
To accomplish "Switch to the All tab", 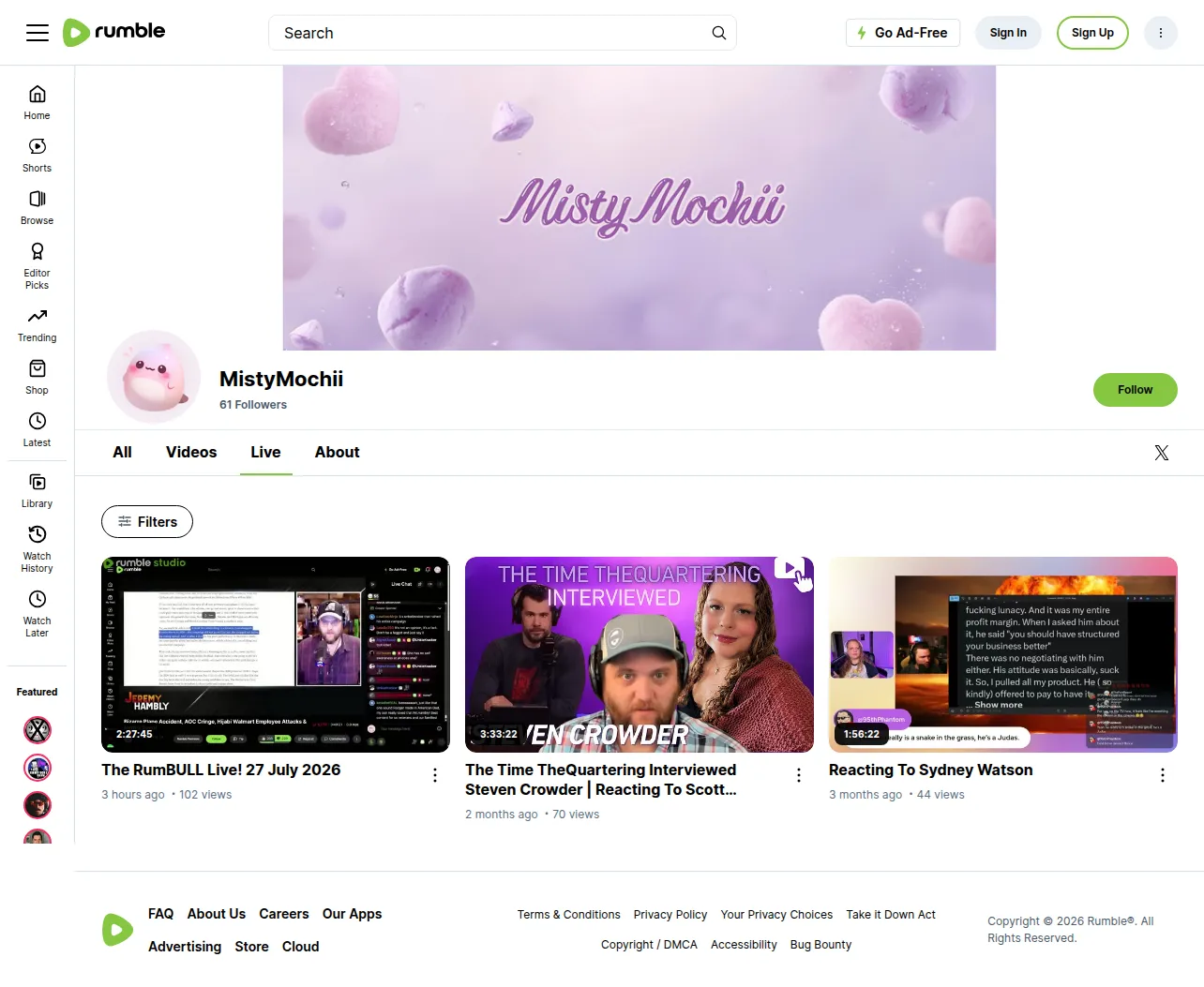I will (x=122, y=452).
